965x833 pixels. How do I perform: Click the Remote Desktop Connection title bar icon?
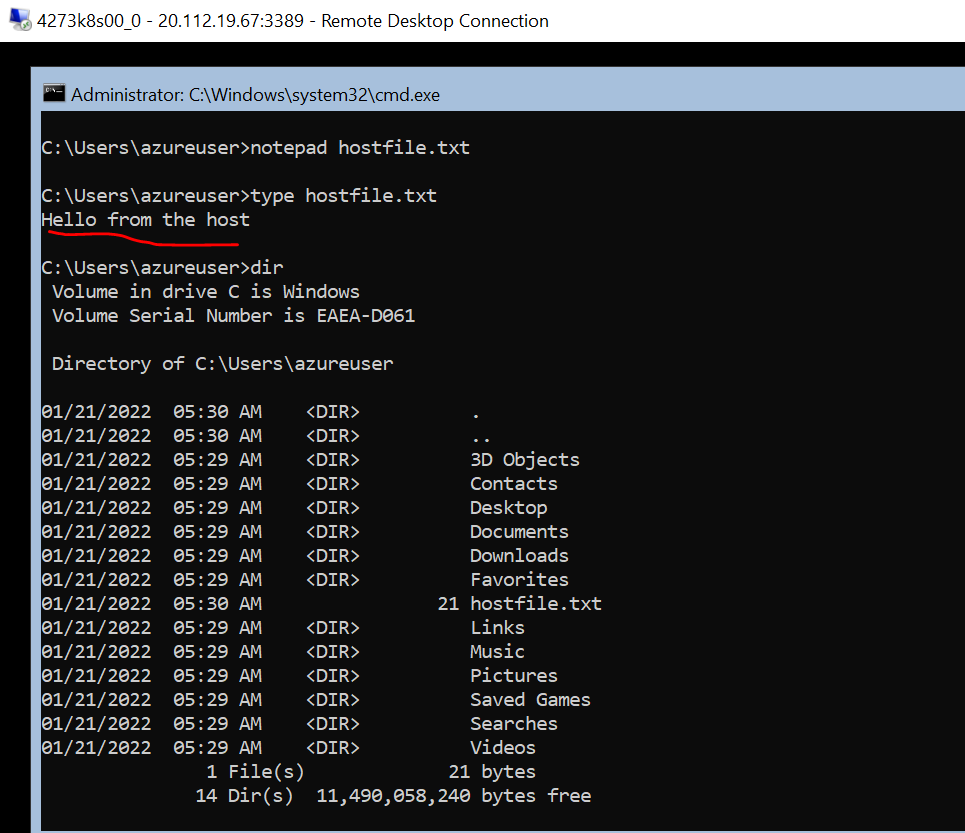coord(20,20)
